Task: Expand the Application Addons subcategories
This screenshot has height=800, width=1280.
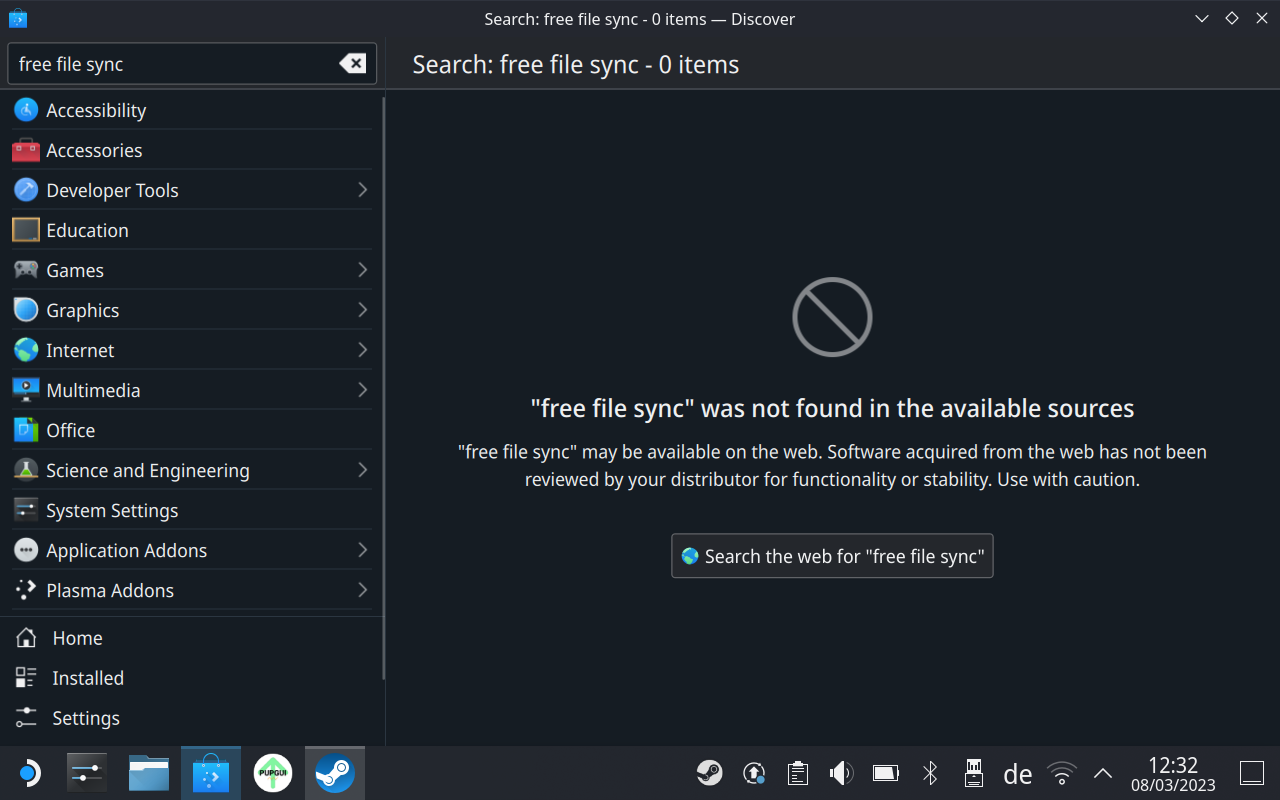Action: [x=362, y=550]
